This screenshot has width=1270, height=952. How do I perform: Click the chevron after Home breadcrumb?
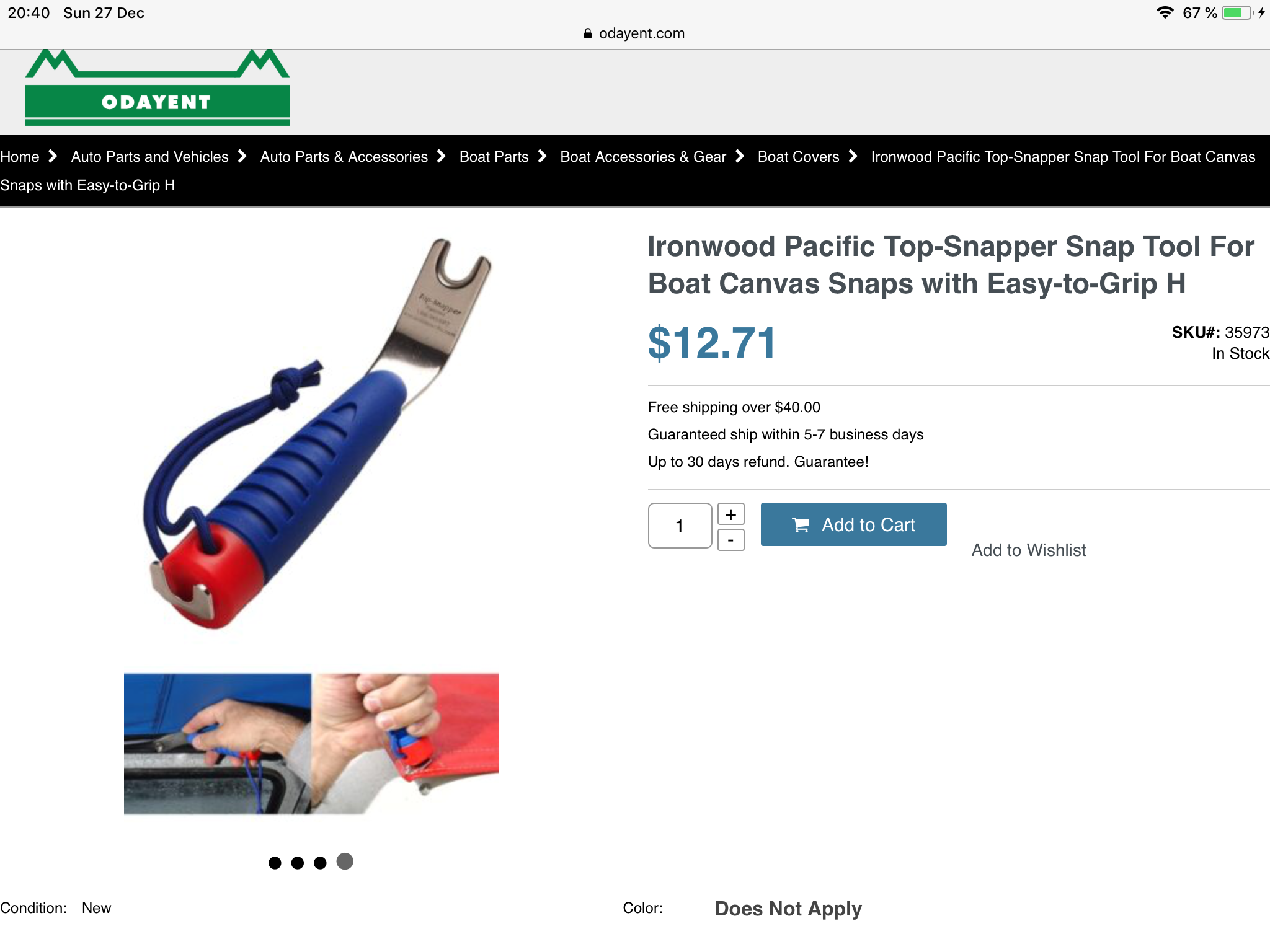tap(53, 156)
